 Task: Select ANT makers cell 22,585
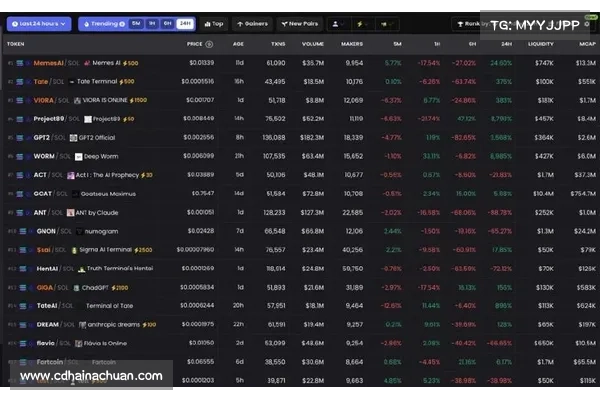352,212
